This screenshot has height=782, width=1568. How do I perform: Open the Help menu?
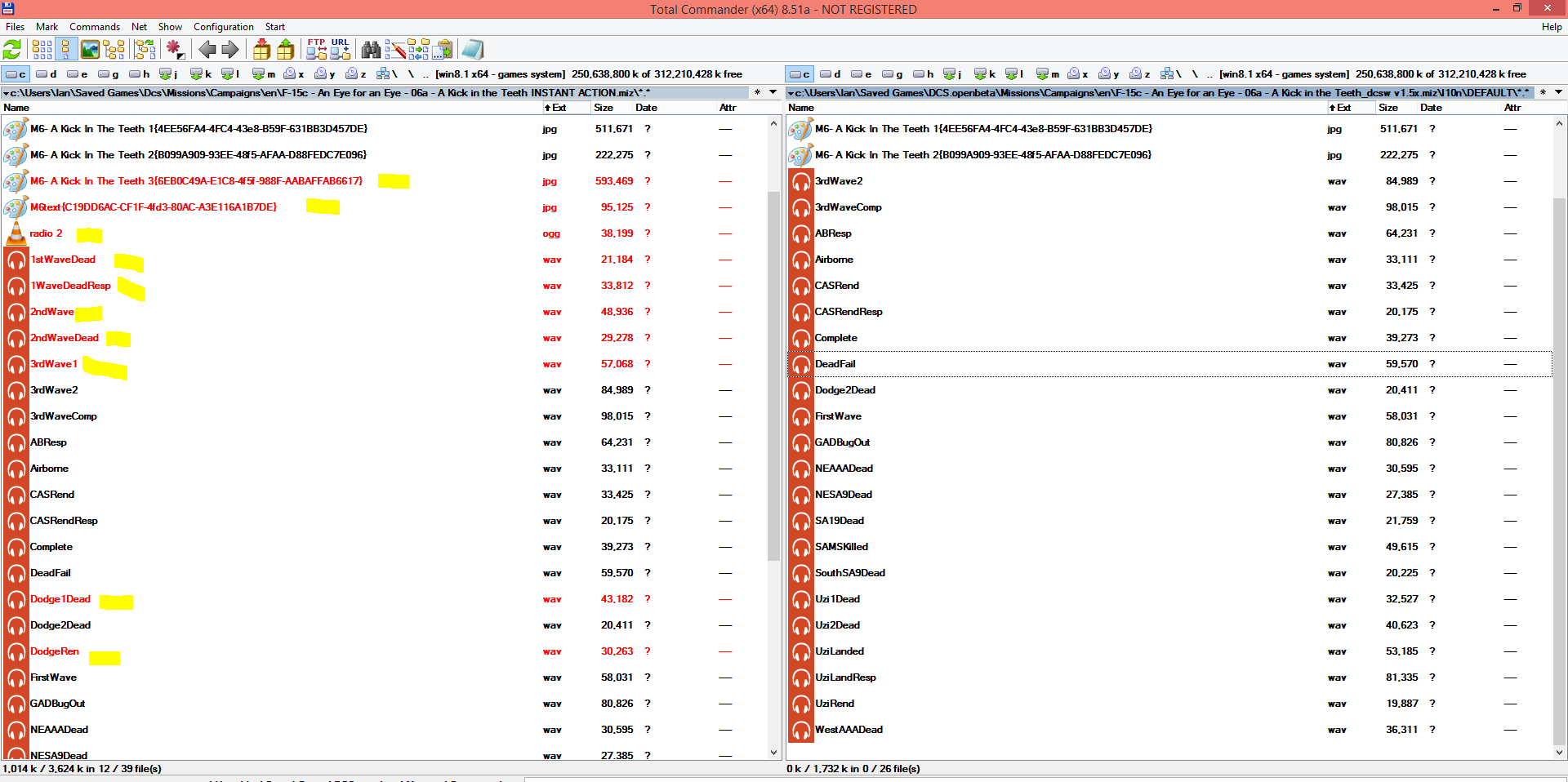(1552, 27)
